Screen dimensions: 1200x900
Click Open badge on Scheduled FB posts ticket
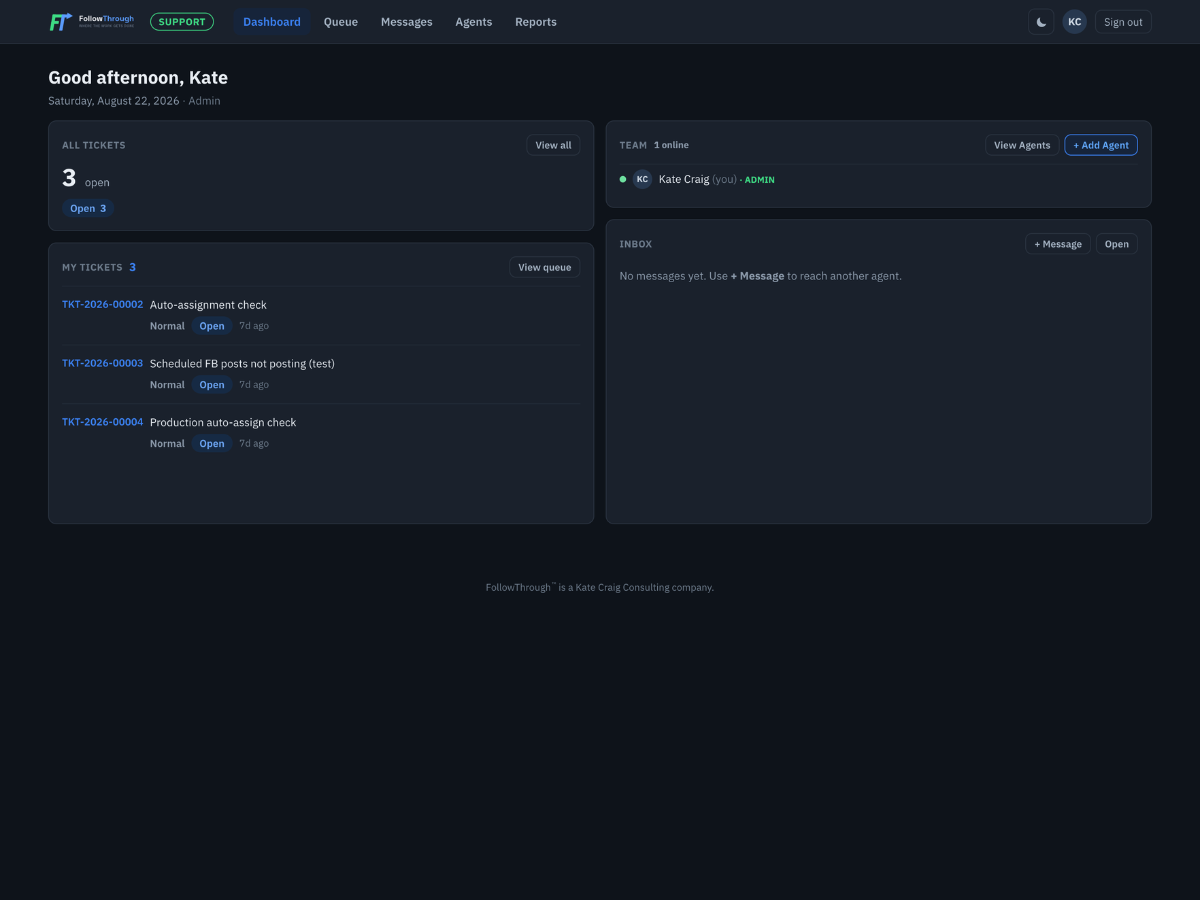coord(212,385)
